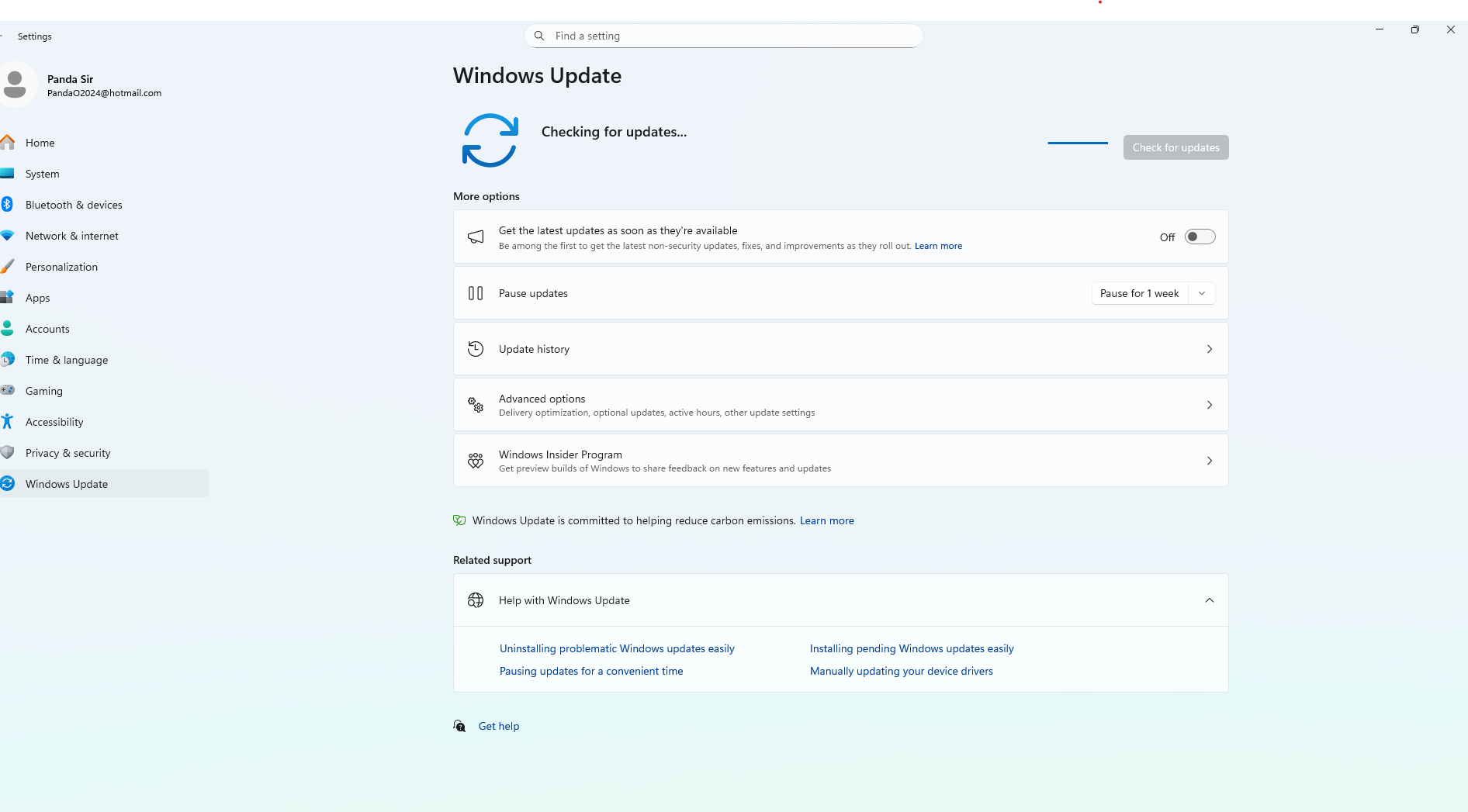1468x812 pixels.
Task: Go to Time & language settings
Action: point(67,360)
